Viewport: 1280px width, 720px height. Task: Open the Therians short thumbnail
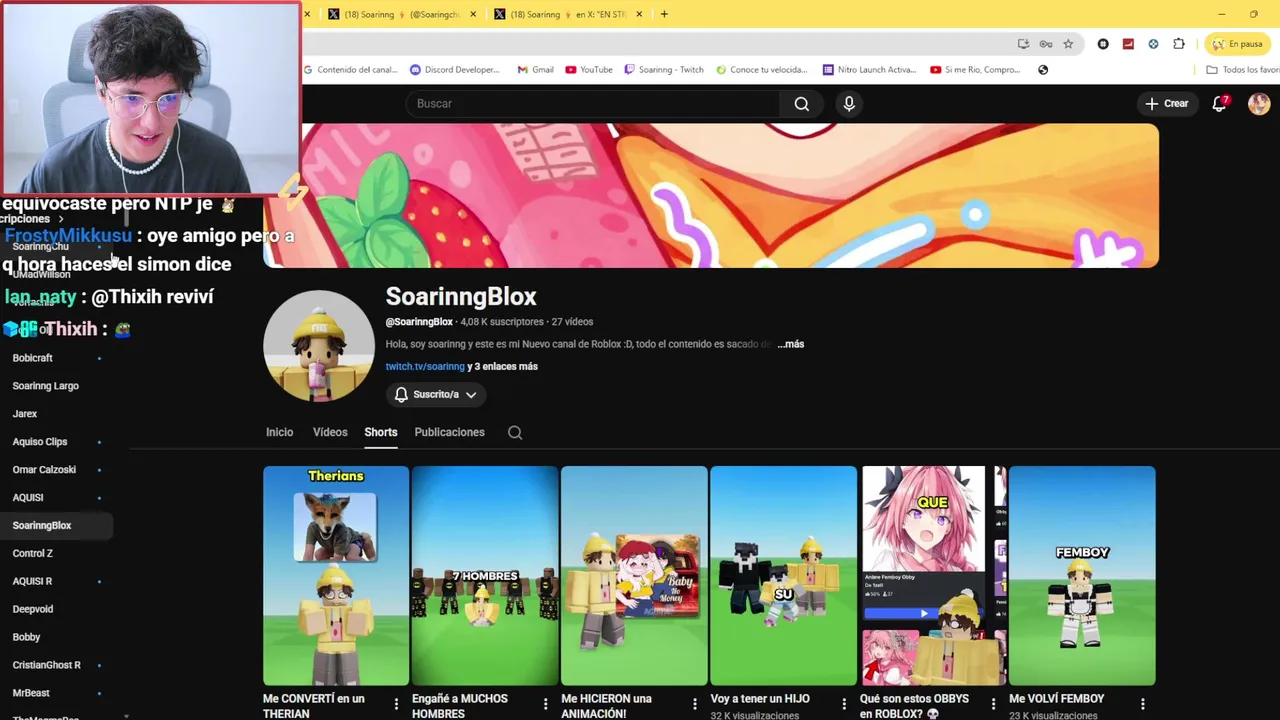coord(336,576)
